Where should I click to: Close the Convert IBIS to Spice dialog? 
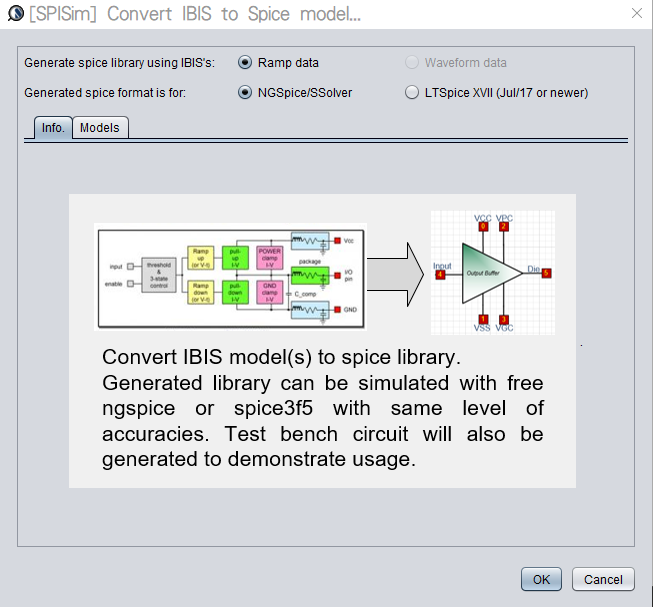click(x=636, y=14)
